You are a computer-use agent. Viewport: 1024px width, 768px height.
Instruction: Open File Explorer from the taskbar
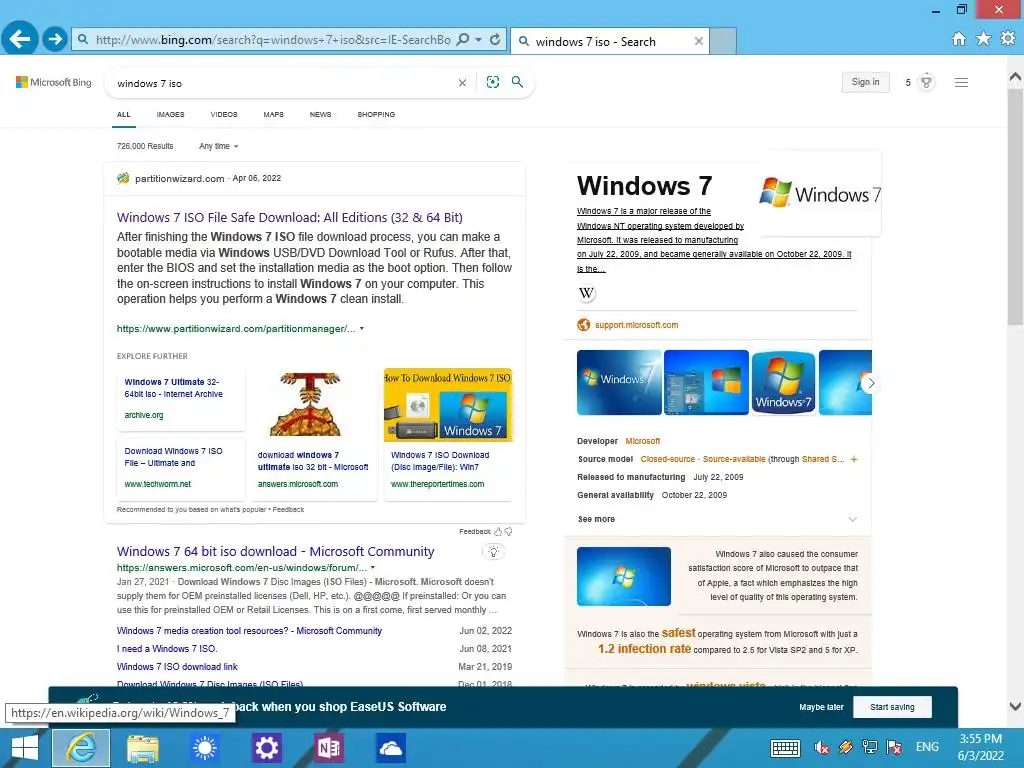point(142,748)
